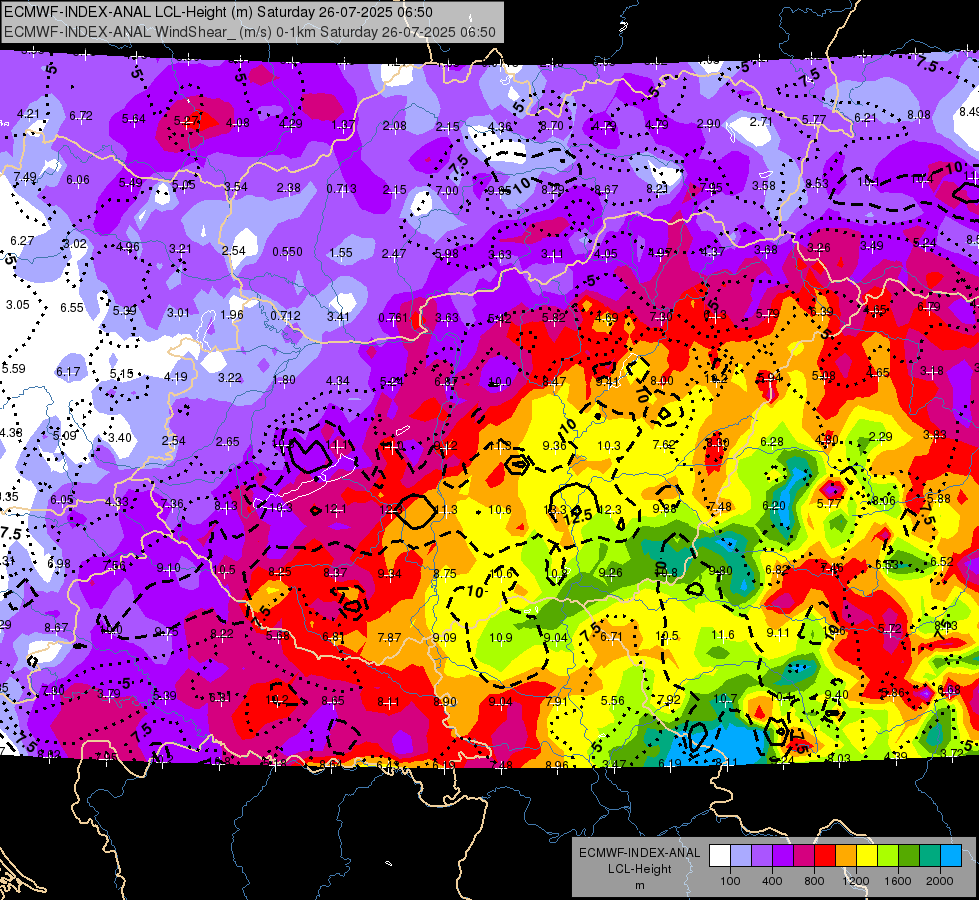Select the sky blue legend box
The image size is (979, 900).
pyautogui.click(x=951, y=856)
